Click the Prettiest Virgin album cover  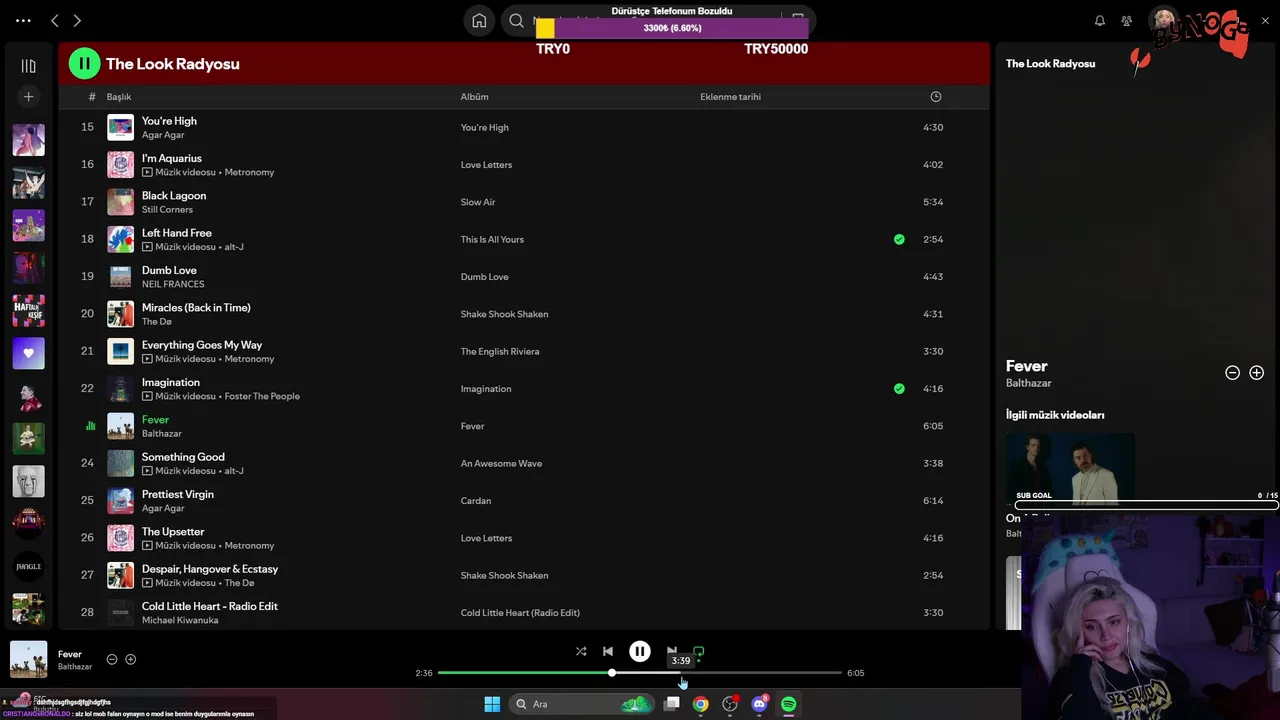point(120,501)
